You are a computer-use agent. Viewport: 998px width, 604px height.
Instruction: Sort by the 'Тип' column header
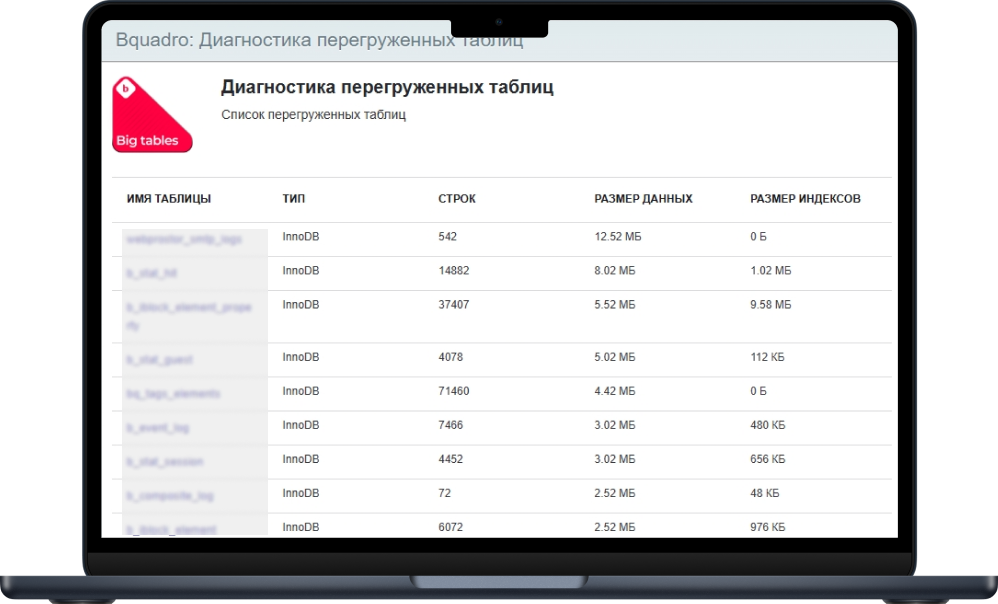point(294,199)
